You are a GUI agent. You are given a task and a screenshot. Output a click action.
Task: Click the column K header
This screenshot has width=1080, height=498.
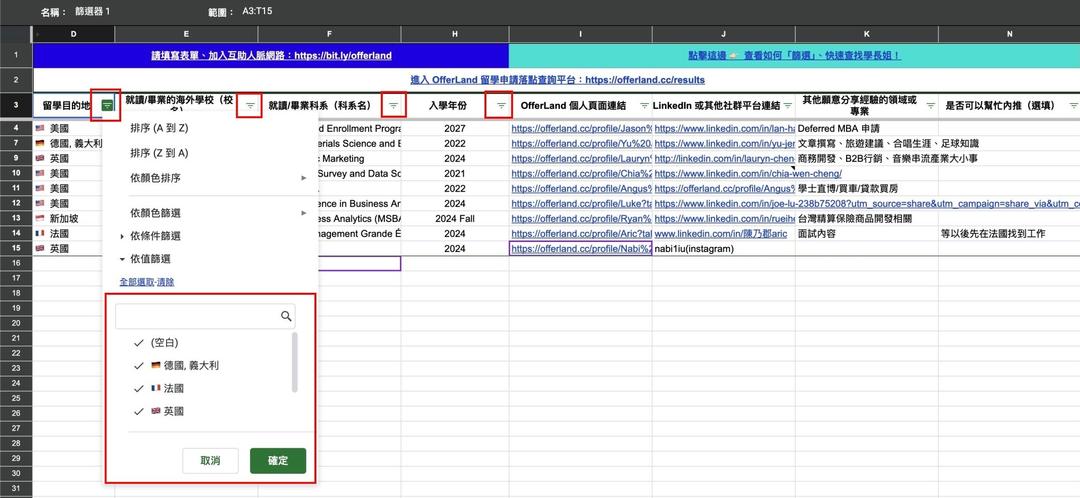point(866,34)
